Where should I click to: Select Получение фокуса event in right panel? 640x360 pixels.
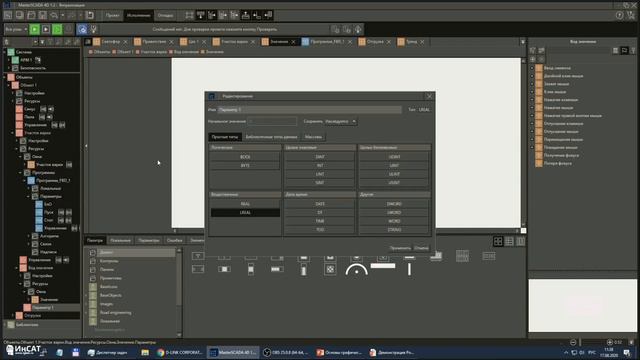pos(561,155)
